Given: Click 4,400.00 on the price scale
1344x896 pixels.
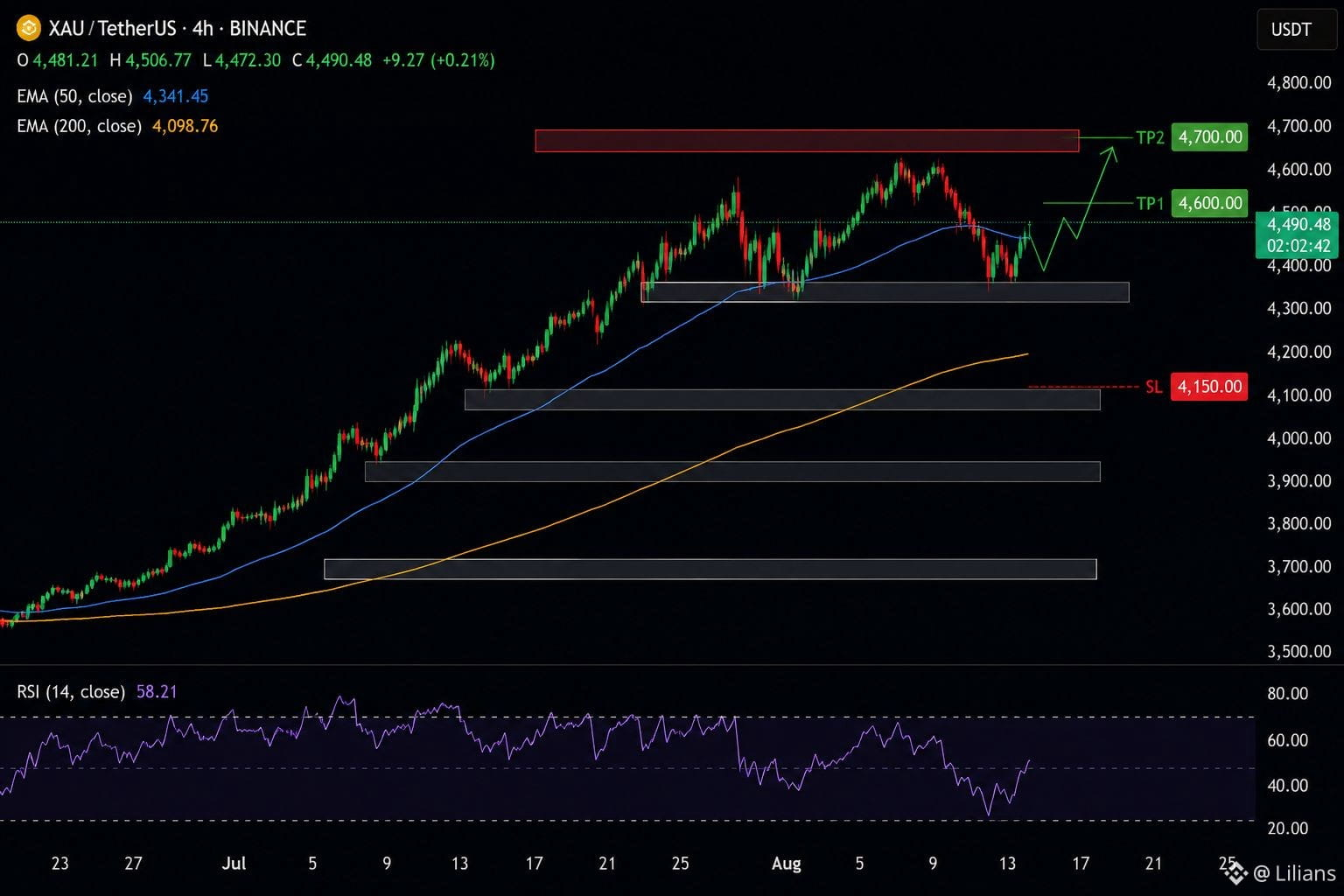Looking at the screenshot, I should pos(1299,265).
